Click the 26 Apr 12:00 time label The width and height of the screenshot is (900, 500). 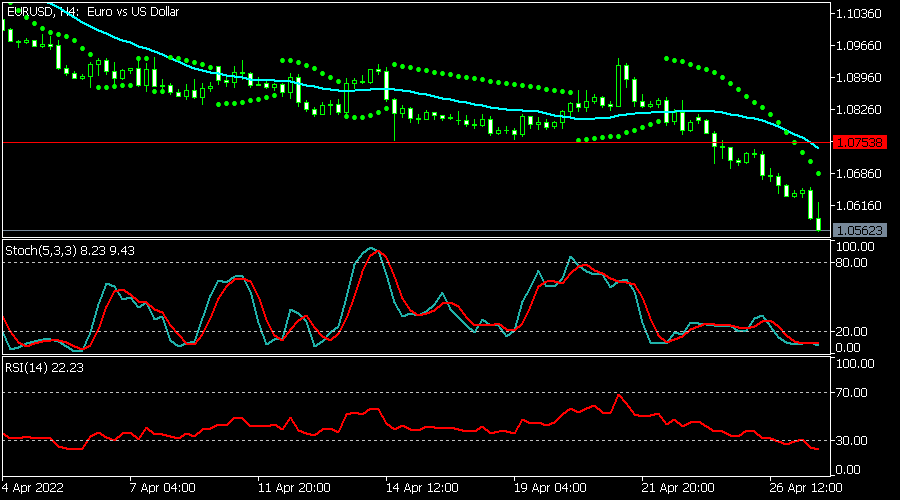point(806,488)
